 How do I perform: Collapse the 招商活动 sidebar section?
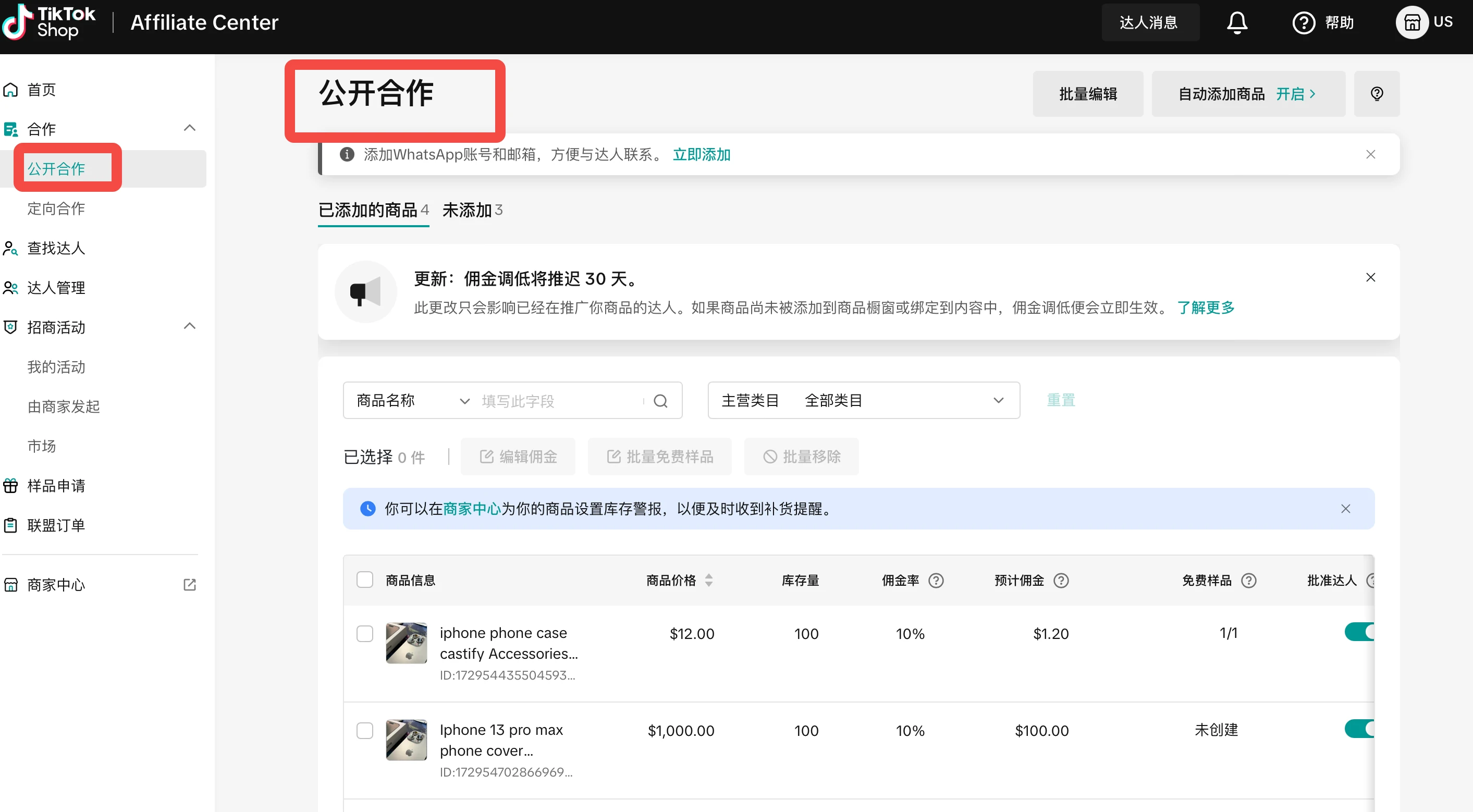coord(190,326)
